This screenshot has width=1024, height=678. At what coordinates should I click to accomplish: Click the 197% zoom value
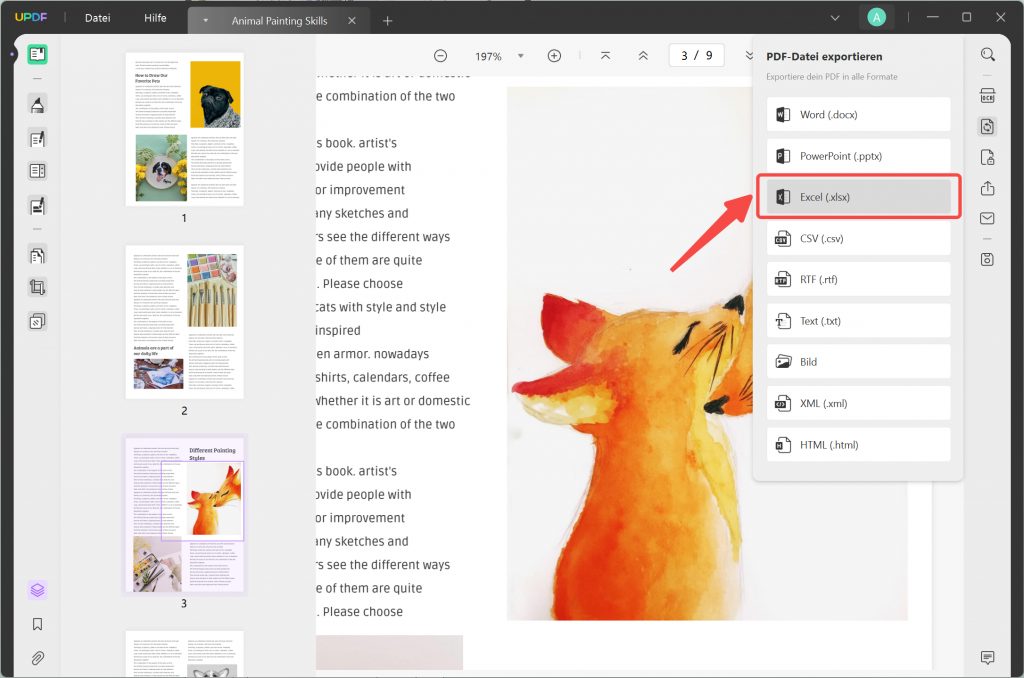(488, 57)
